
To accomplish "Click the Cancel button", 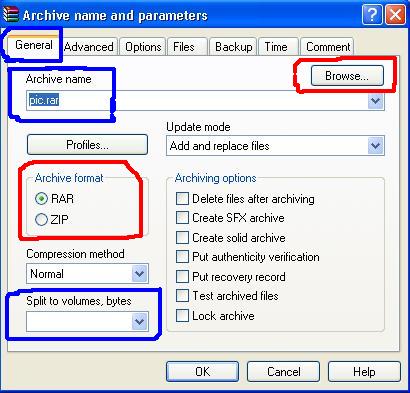I will (x=283, y=371).
